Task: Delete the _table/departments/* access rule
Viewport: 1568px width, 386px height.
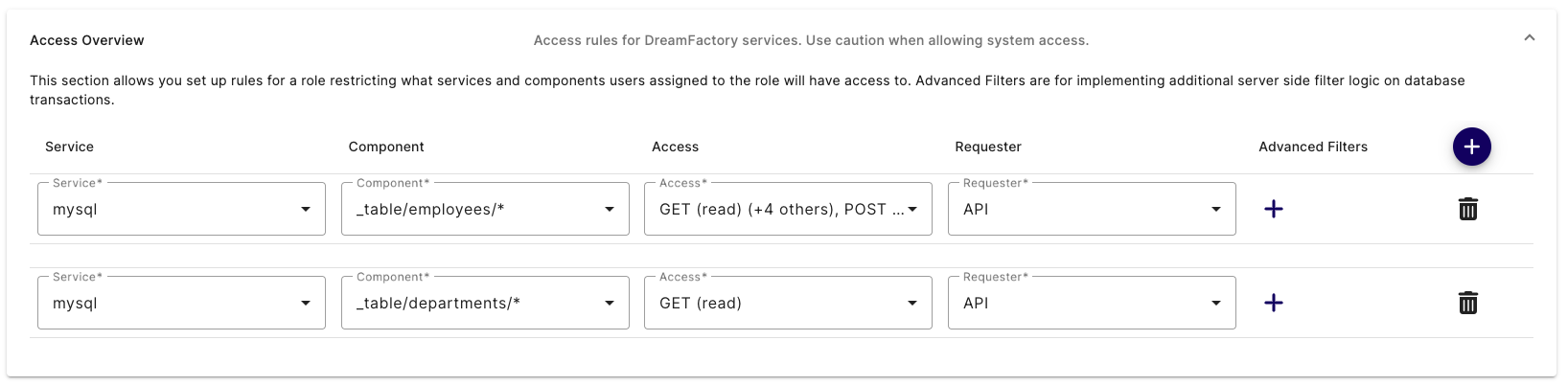Action: (x=1467, y=303)
